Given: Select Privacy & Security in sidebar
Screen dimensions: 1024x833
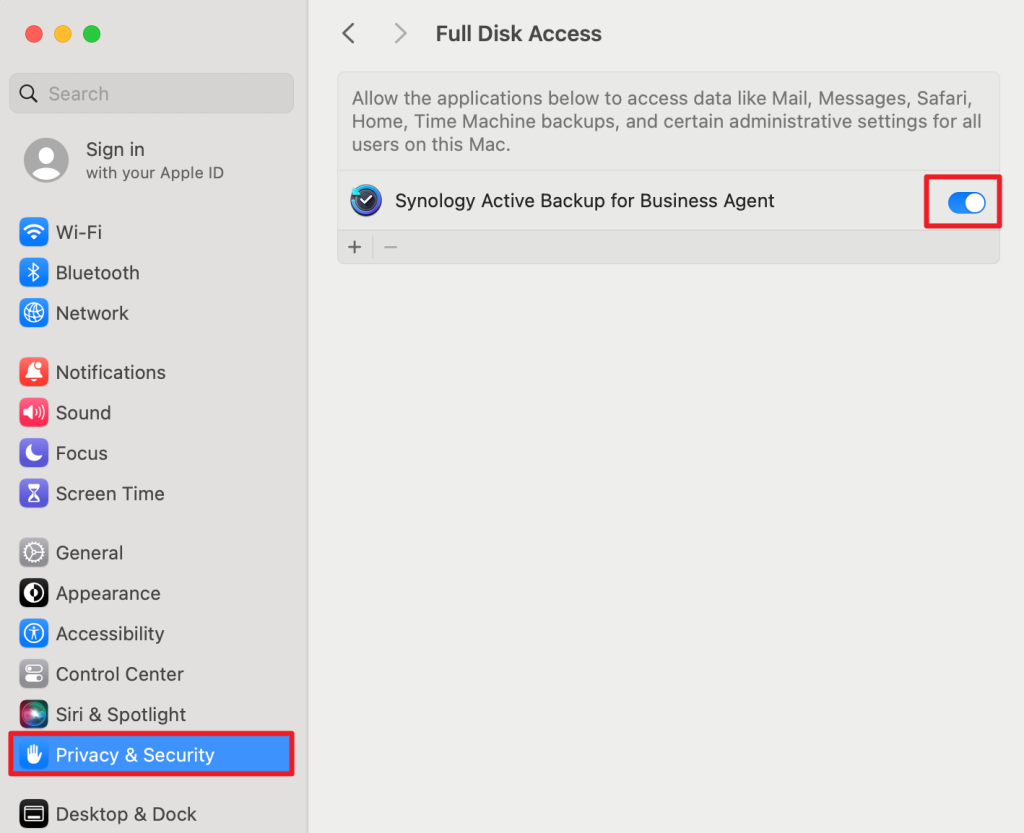Looking at the screenshot, I should click(x=152, y=755).
